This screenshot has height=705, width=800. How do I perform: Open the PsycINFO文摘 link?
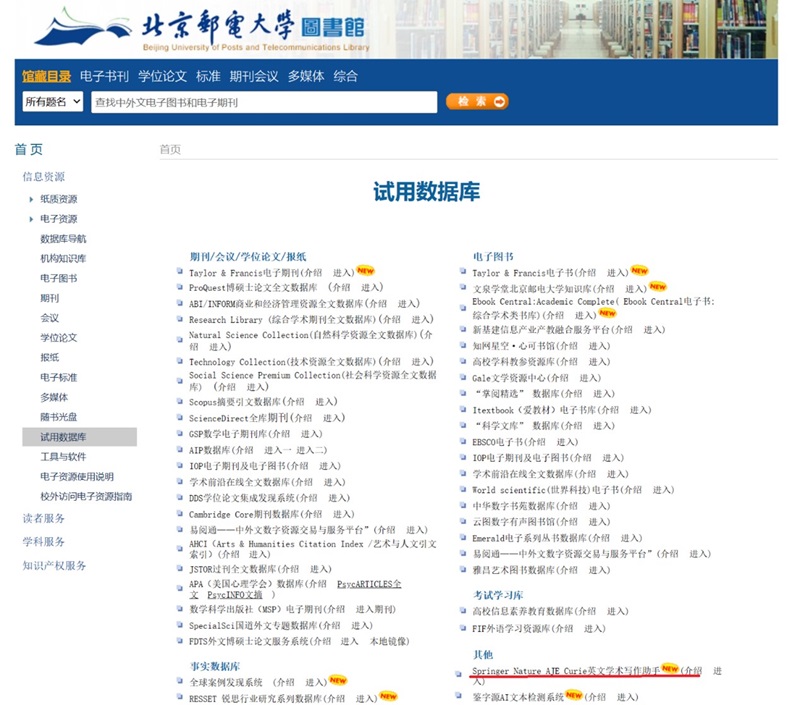click(x=235, y=595)
